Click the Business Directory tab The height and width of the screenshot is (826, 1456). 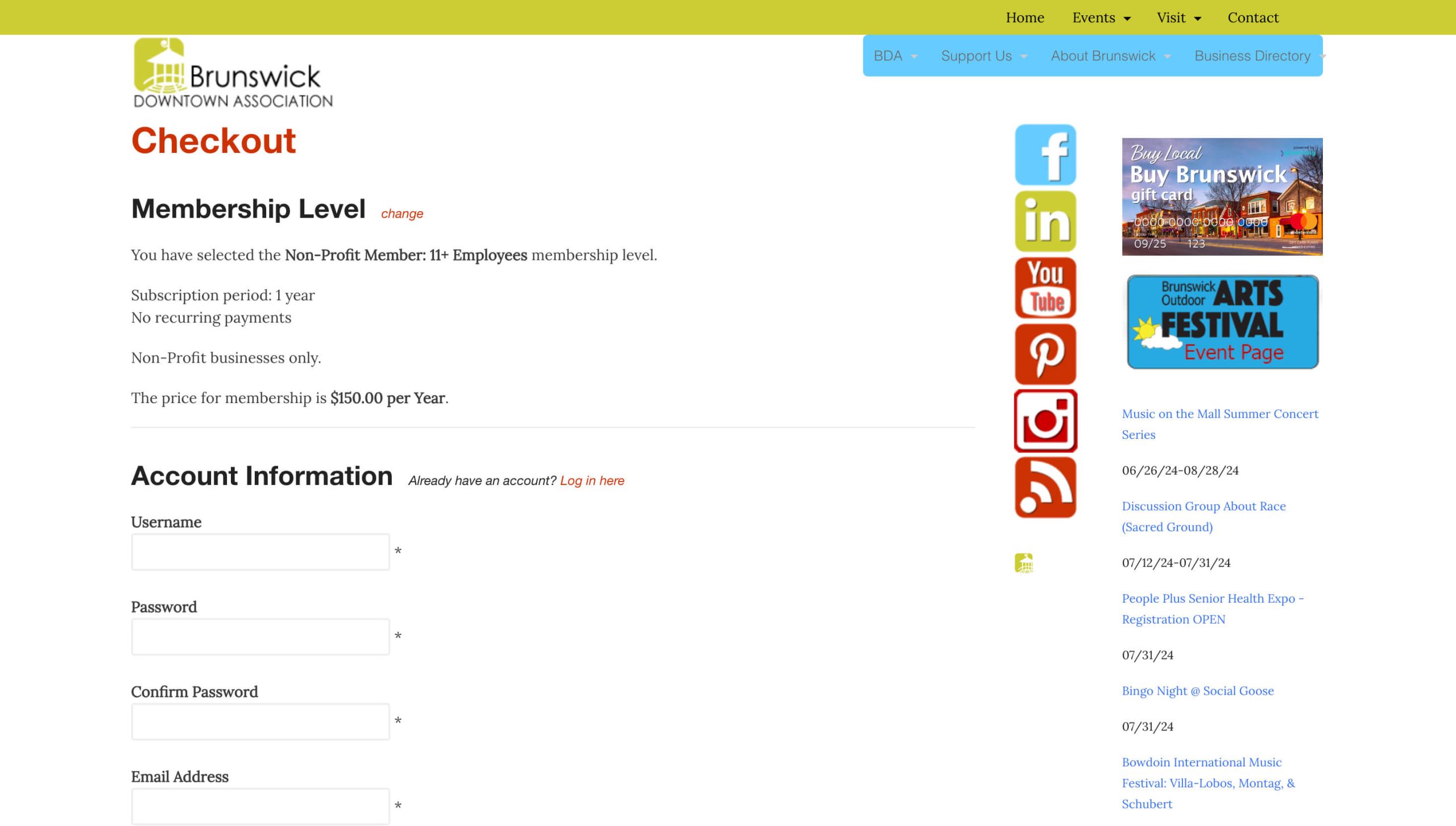(x=1252, y=55)
